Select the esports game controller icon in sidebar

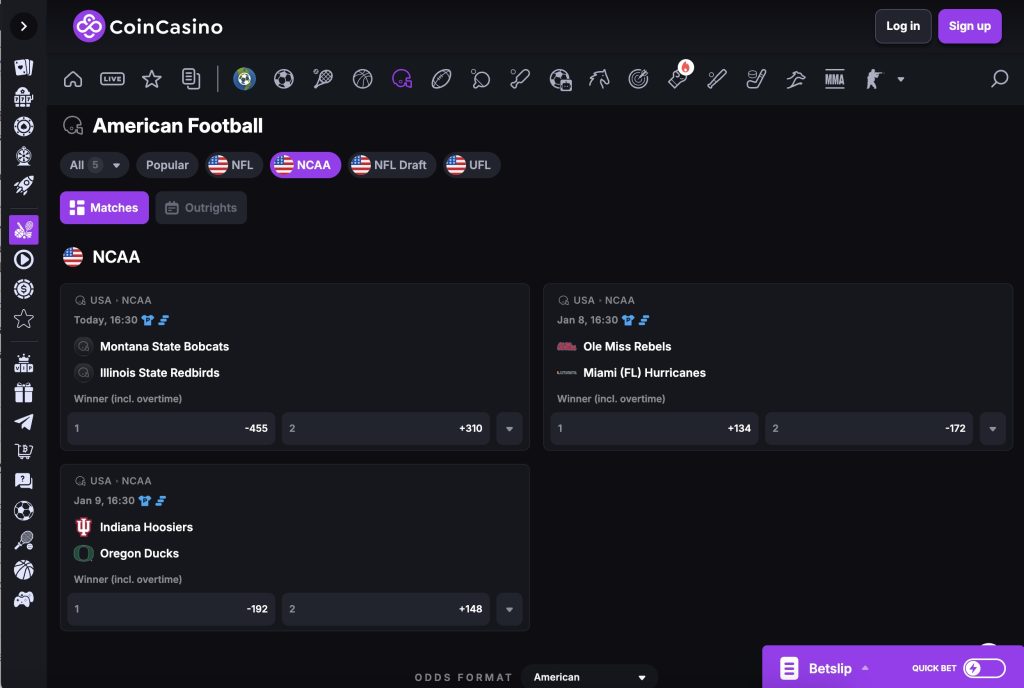coord(23,600)
